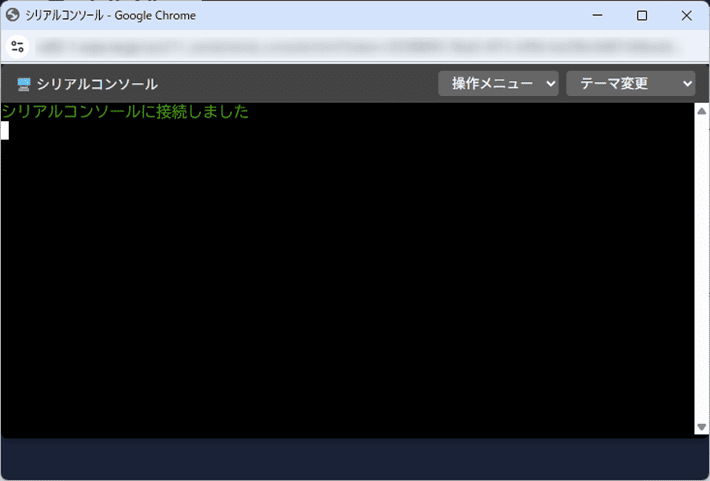This screenshot has height=481, width=710.
Task: Click the green connection message text
Action: (x=125, y=111)
